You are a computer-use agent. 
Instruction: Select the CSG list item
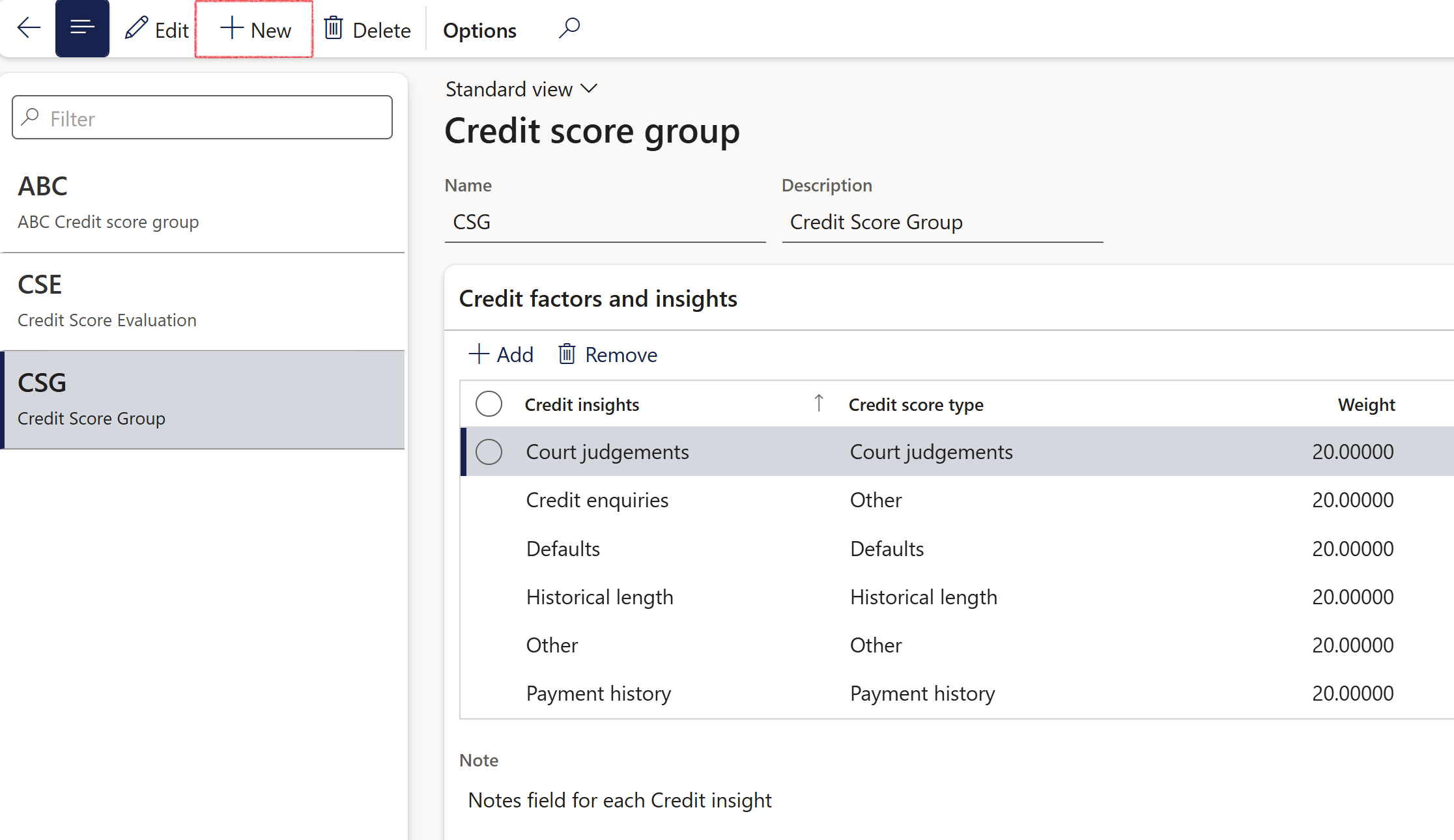point(203,400)
